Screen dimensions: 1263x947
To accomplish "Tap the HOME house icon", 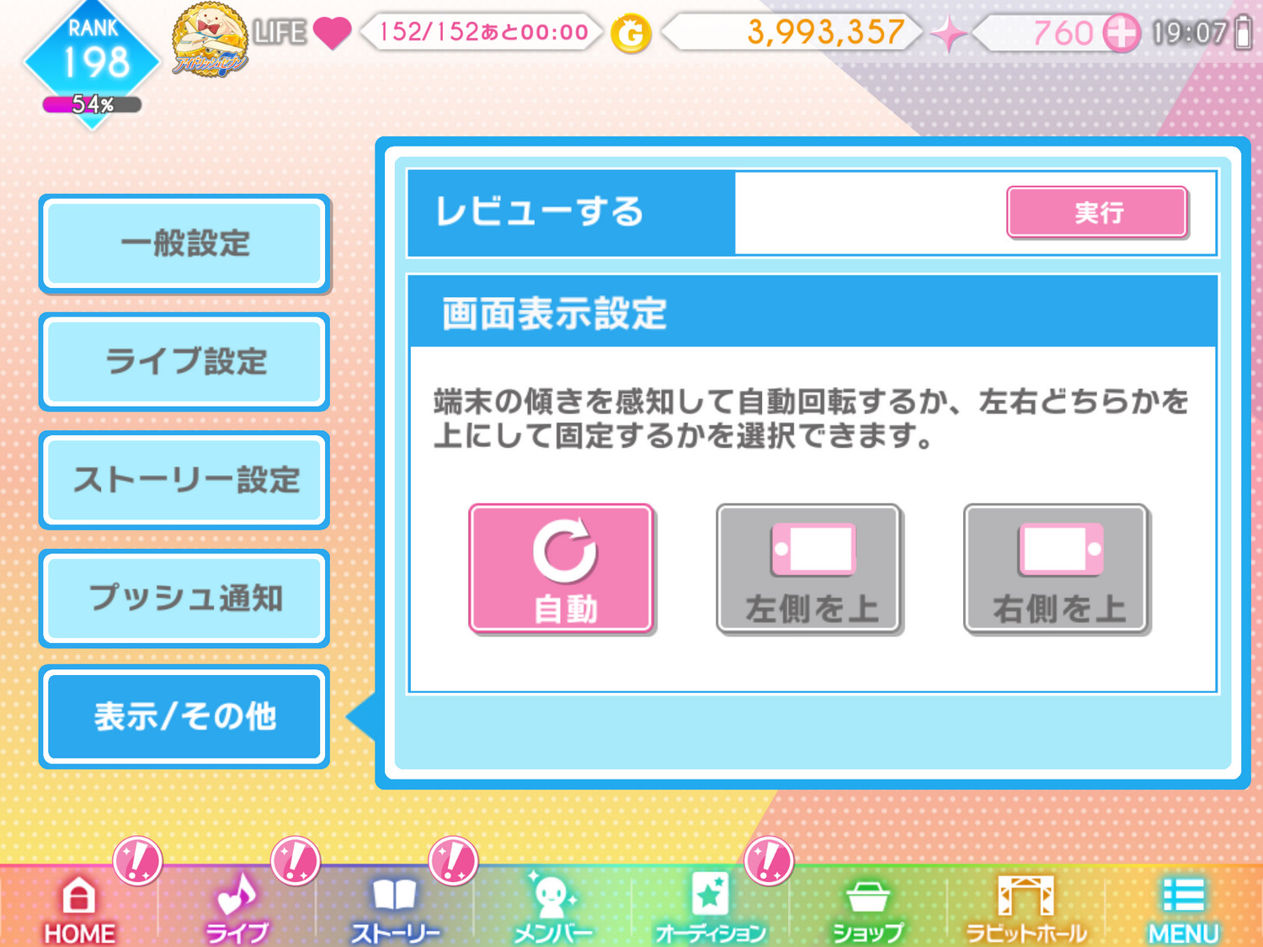I will [79, 896].
